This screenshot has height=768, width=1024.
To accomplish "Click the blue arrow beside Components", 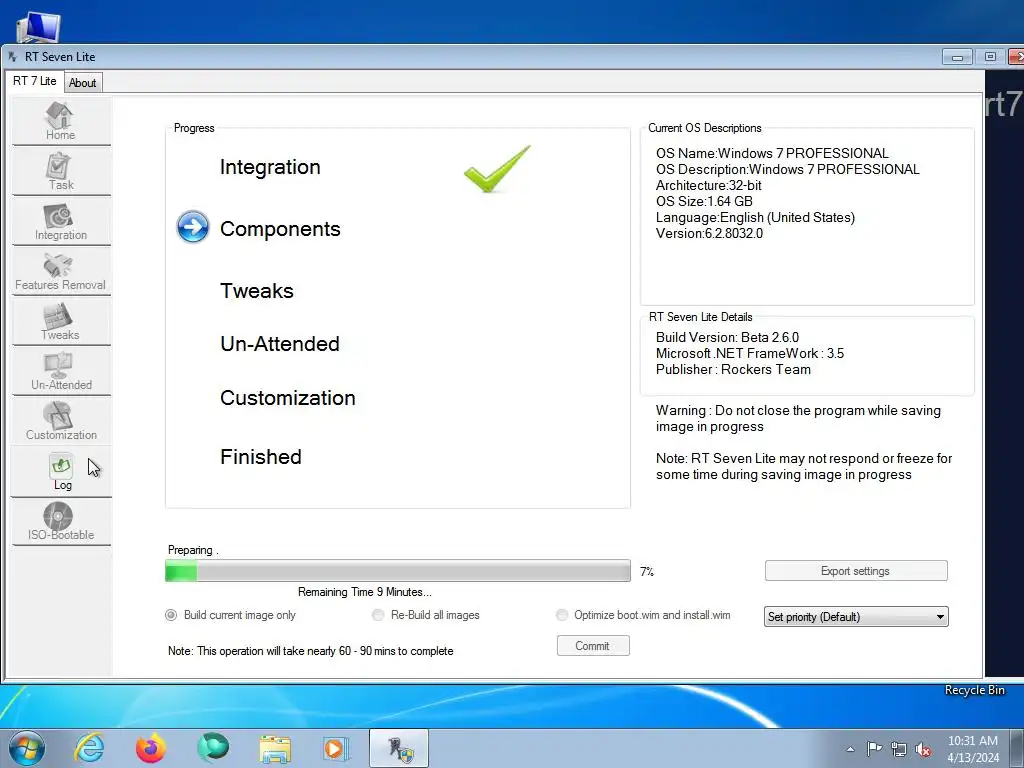I will point(193,227).
